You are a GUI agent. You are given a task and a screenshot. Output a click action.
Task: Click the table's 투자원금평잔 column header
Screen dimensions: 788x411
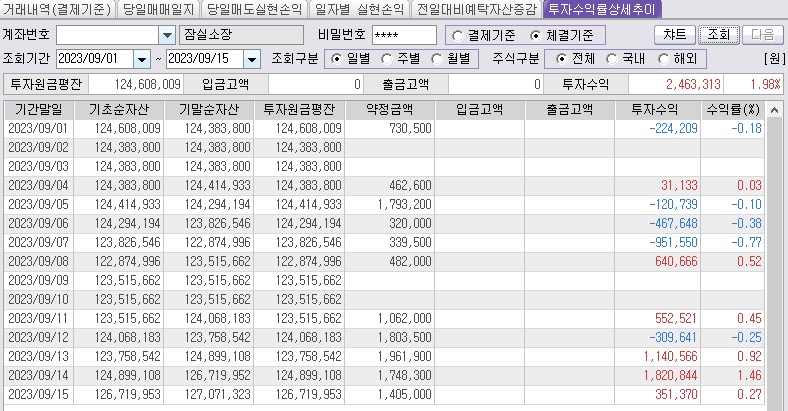tap(300, 110)
